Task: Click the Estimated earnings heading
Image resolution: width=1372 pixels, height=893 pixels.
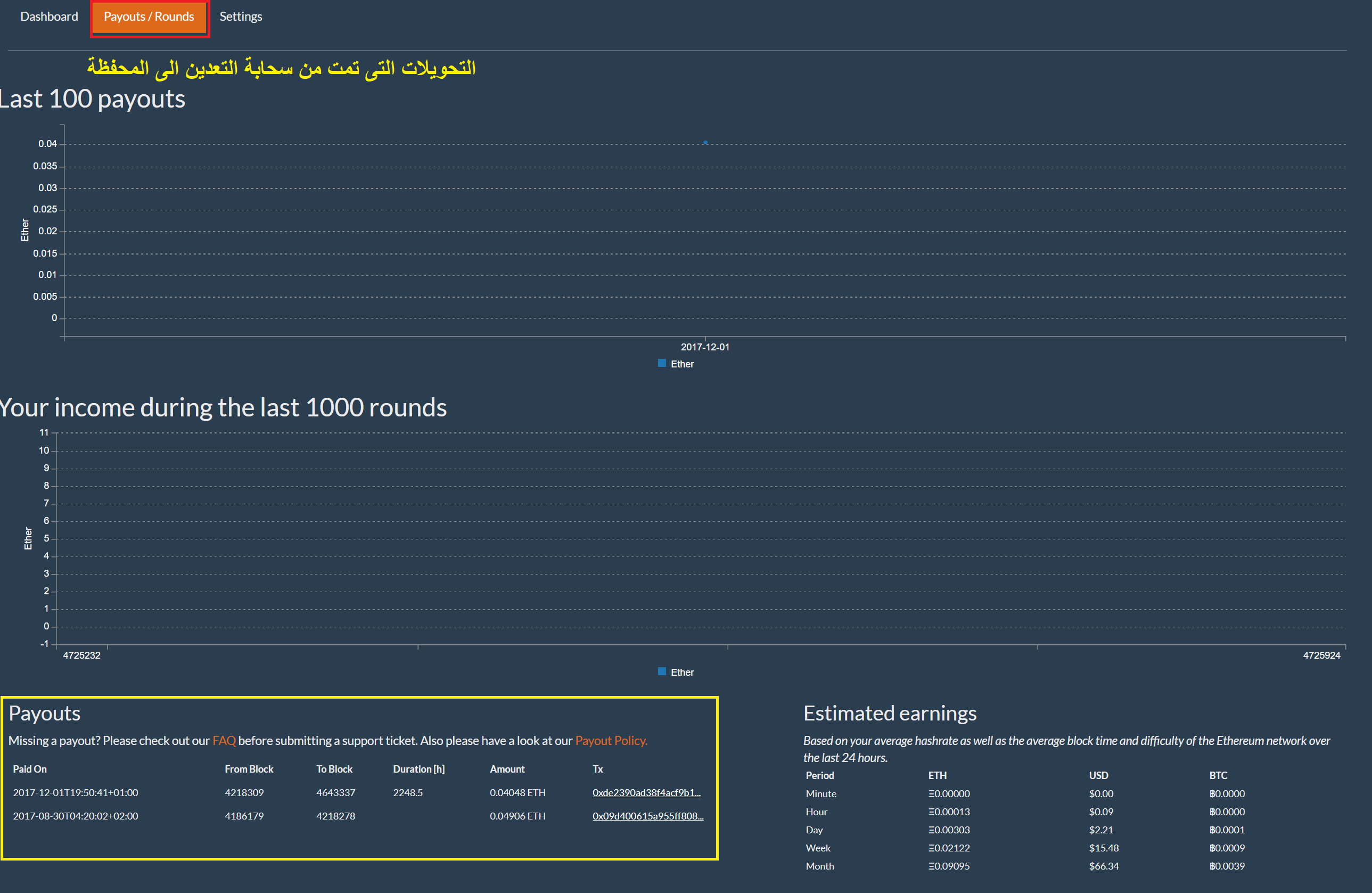Action: 890,714
